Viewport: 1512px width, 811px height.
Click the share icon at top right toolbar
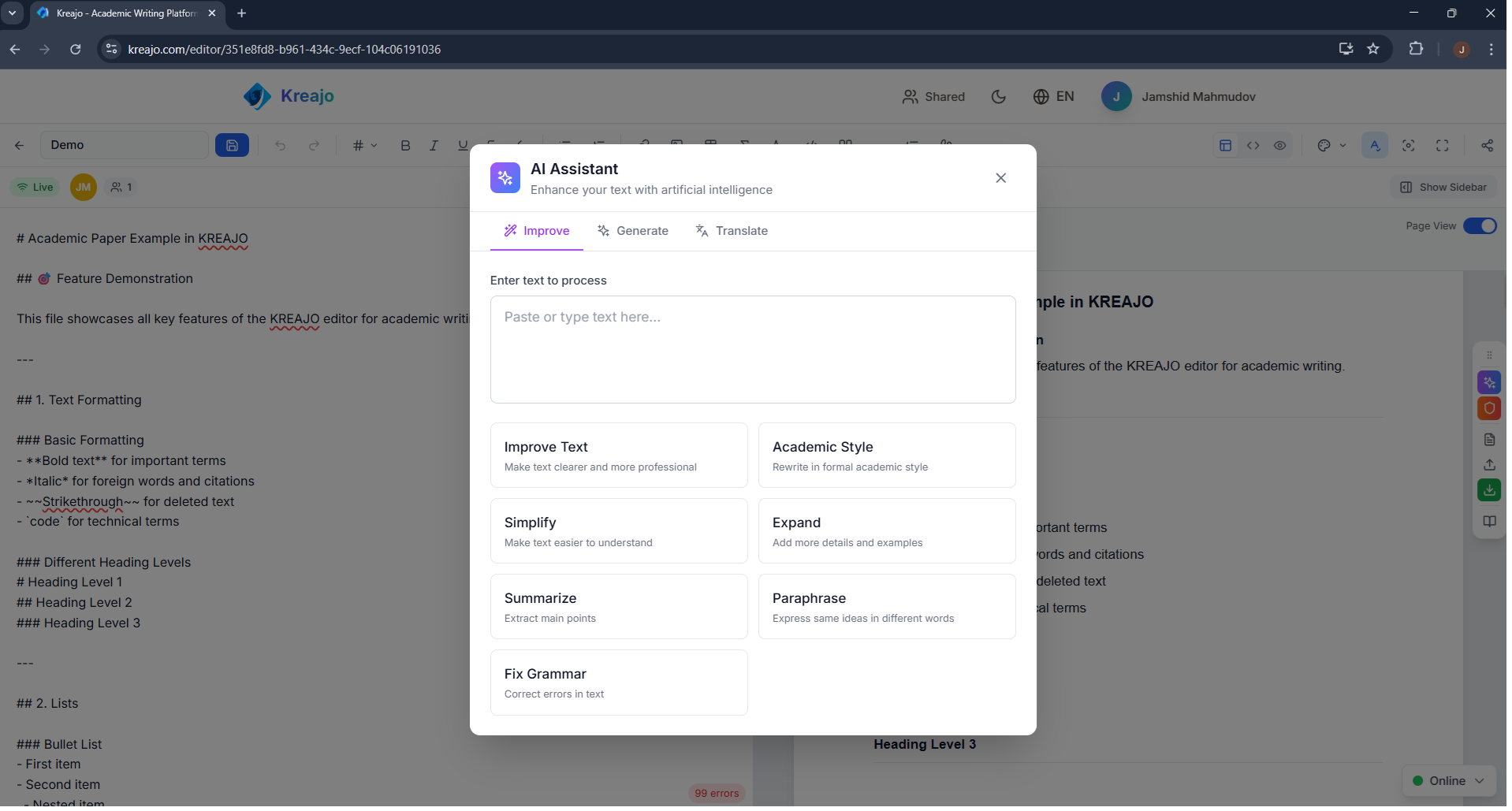point(1487,145)
